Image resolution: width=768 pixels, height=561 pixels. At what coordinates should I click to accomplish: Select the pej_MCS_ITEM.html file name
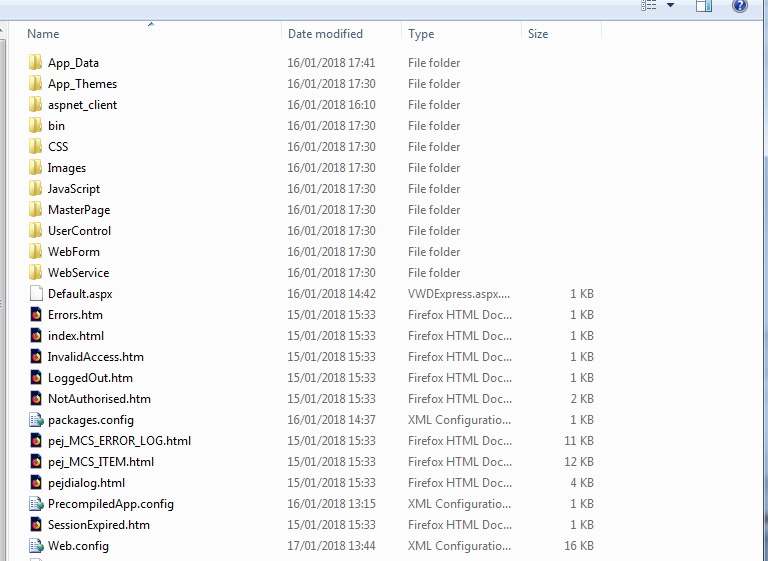click(x=100, y=462)
